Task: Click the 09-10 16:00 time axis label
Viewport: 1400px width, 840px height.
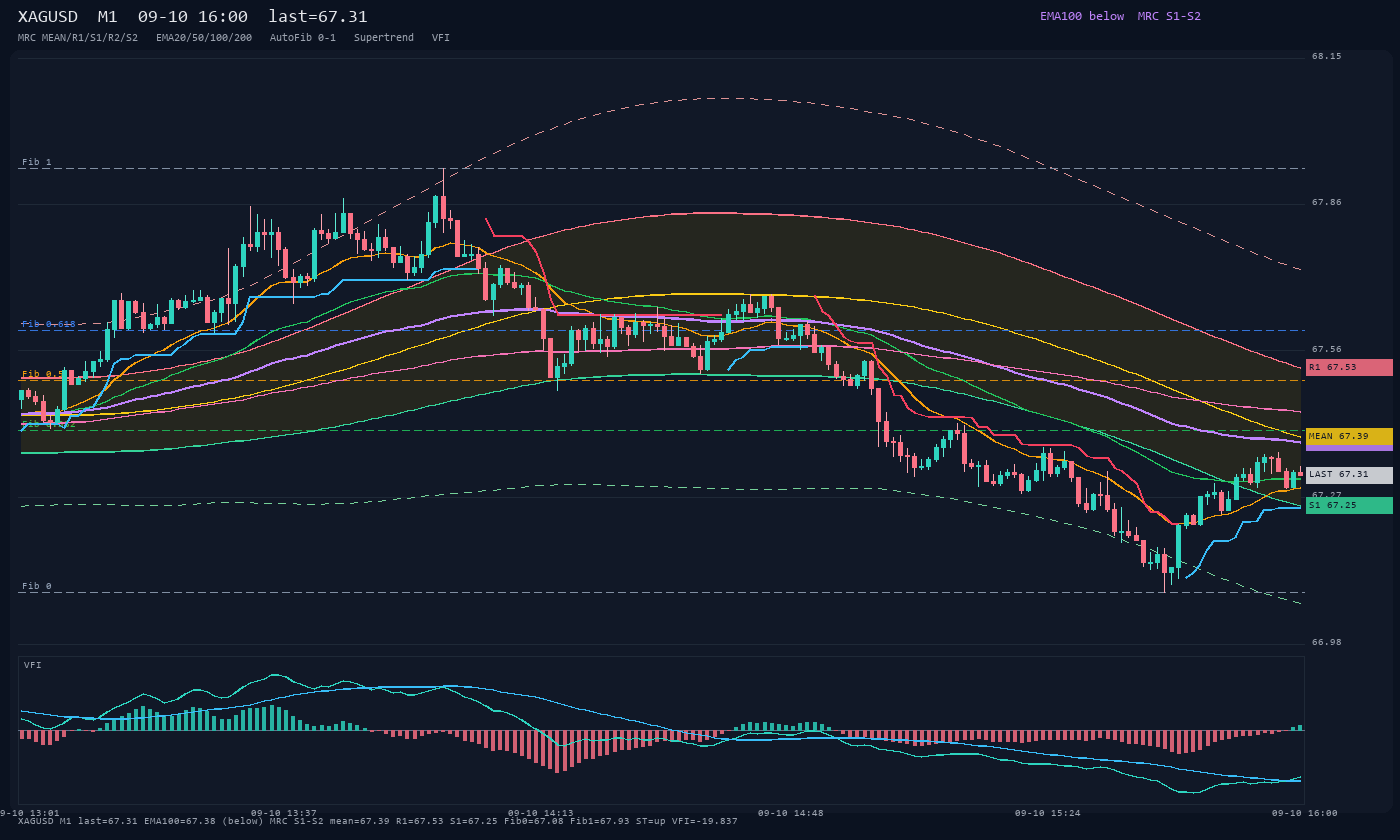Action: click(x=1305, y=813)
